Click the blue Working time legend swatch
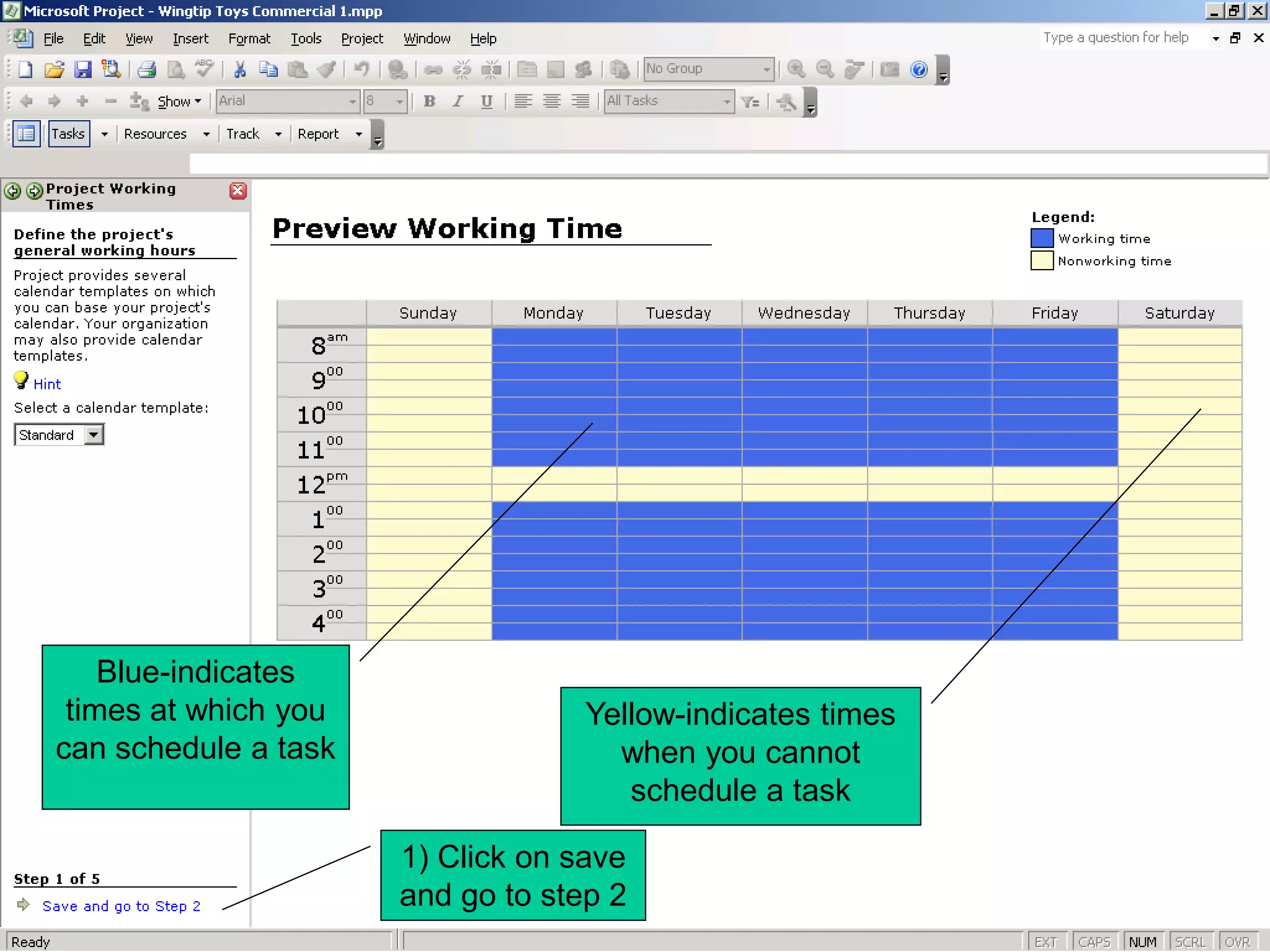The height and width of the screenshot is (952, 1270). tap(1042, 239)
